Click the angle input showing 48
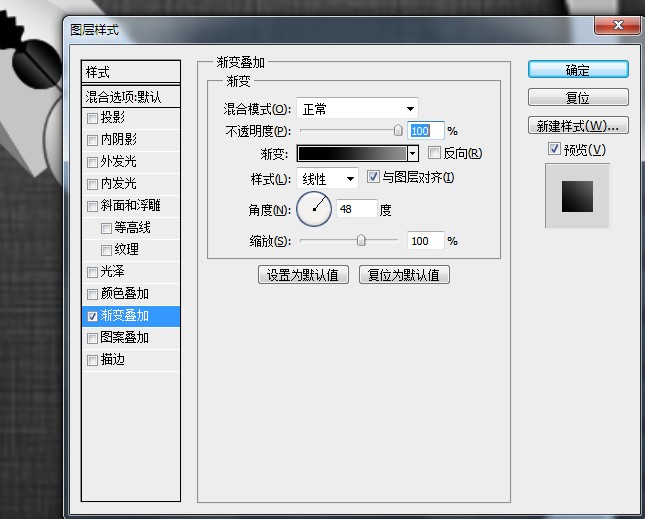 pyautogui.click(x=356, y=209)
